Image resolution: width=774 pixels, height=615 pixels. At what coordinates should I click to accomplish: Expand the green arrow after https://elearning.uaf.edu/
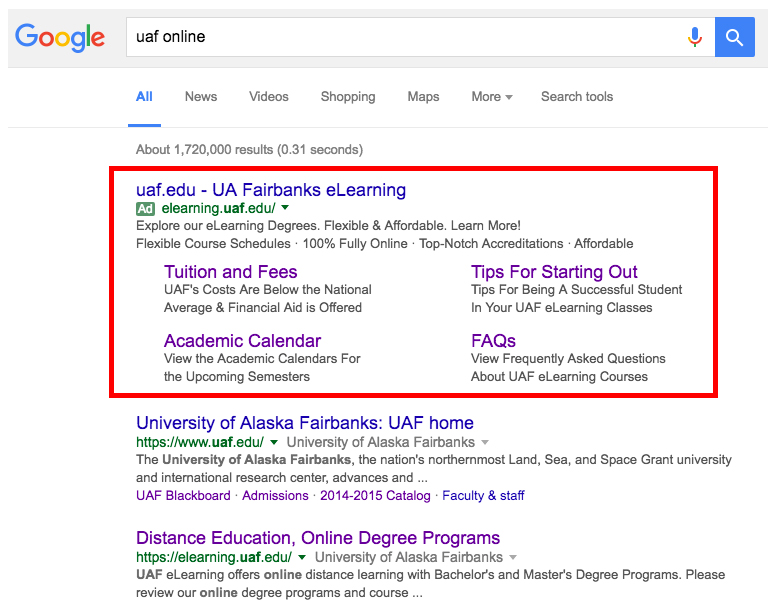point(302,557)
